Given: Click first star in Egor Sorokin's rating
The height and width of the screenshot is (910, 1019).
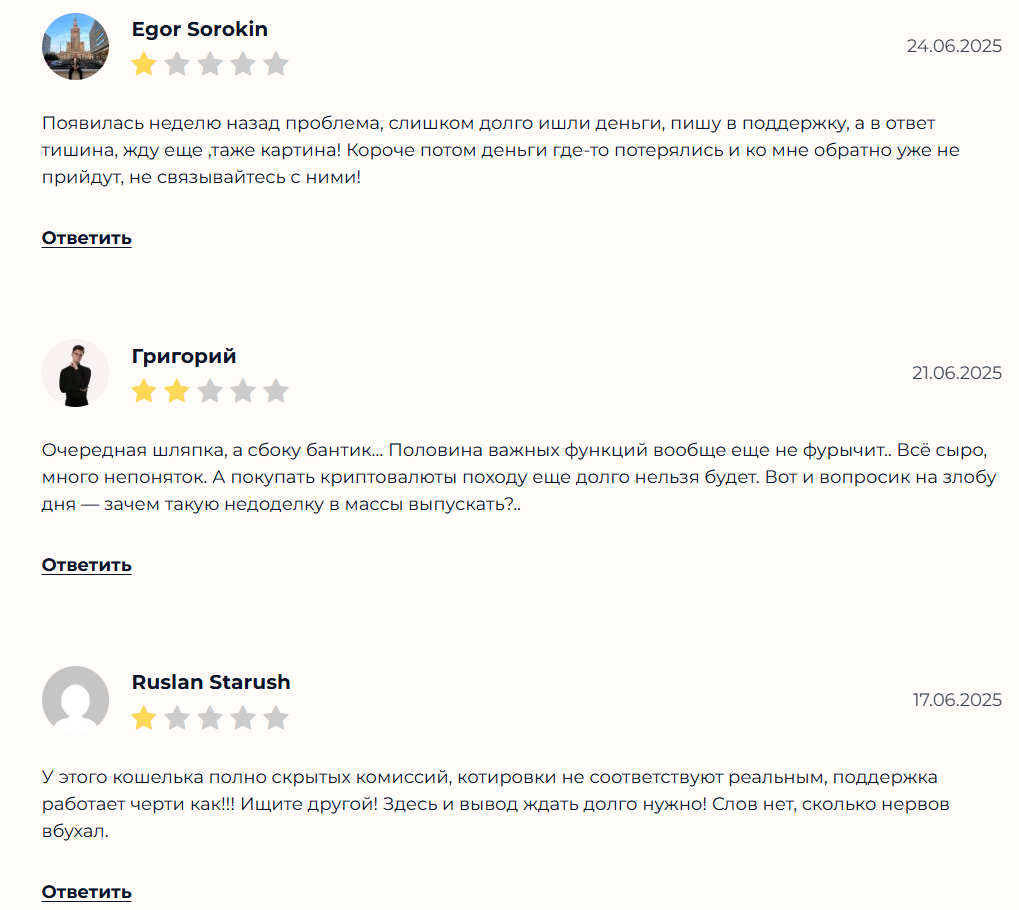Looking at the screenshot, I should point(144,65).
